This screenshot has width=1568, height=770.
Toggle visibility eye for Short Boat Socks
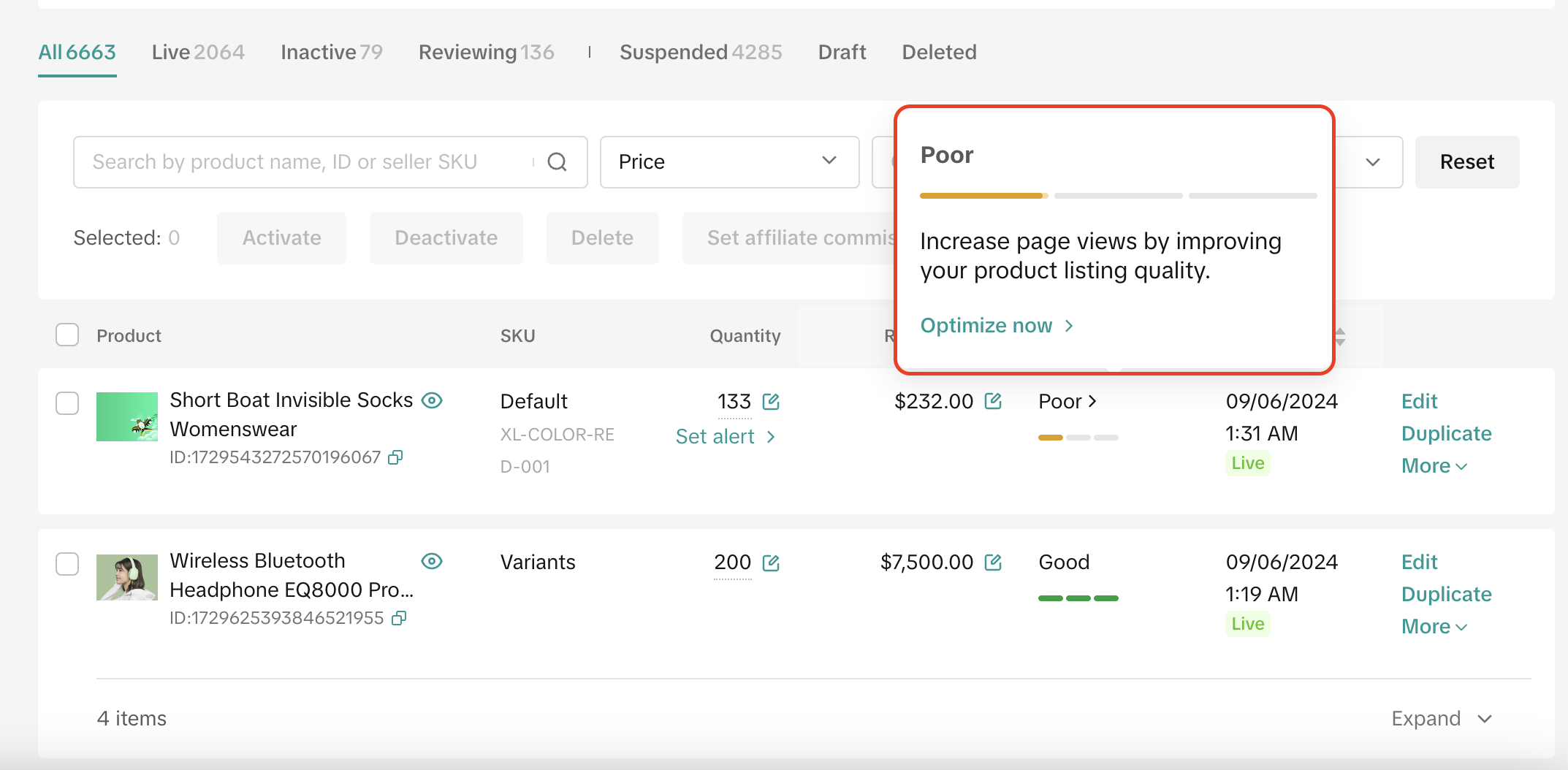(x=432, y=400)
